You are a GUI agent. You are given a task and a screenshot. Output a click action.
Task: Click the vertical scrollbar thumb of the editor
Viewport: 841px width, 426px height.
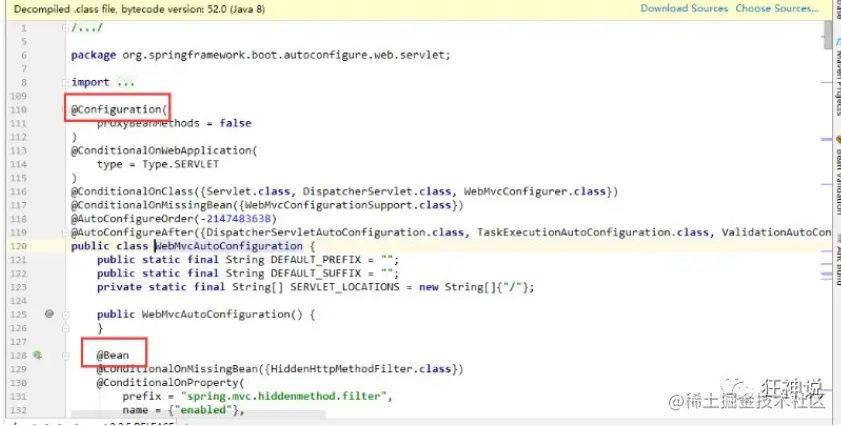828,35
